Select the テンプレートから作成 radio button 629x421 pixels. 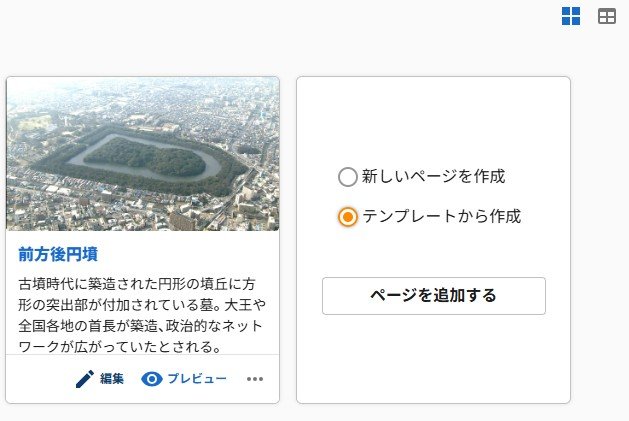pyautogui.click(x=347, y=216)
